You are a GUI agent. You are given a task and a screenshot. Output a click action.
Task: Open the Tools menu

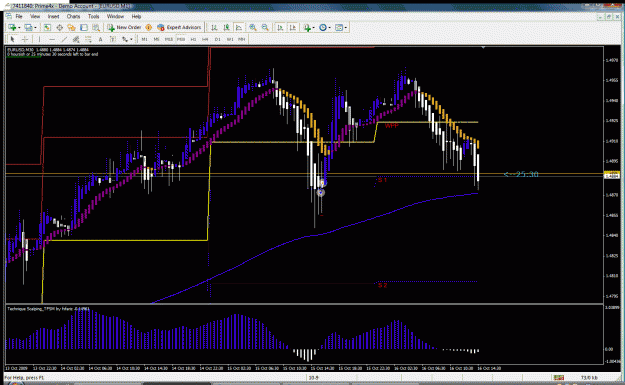point(94,16)
